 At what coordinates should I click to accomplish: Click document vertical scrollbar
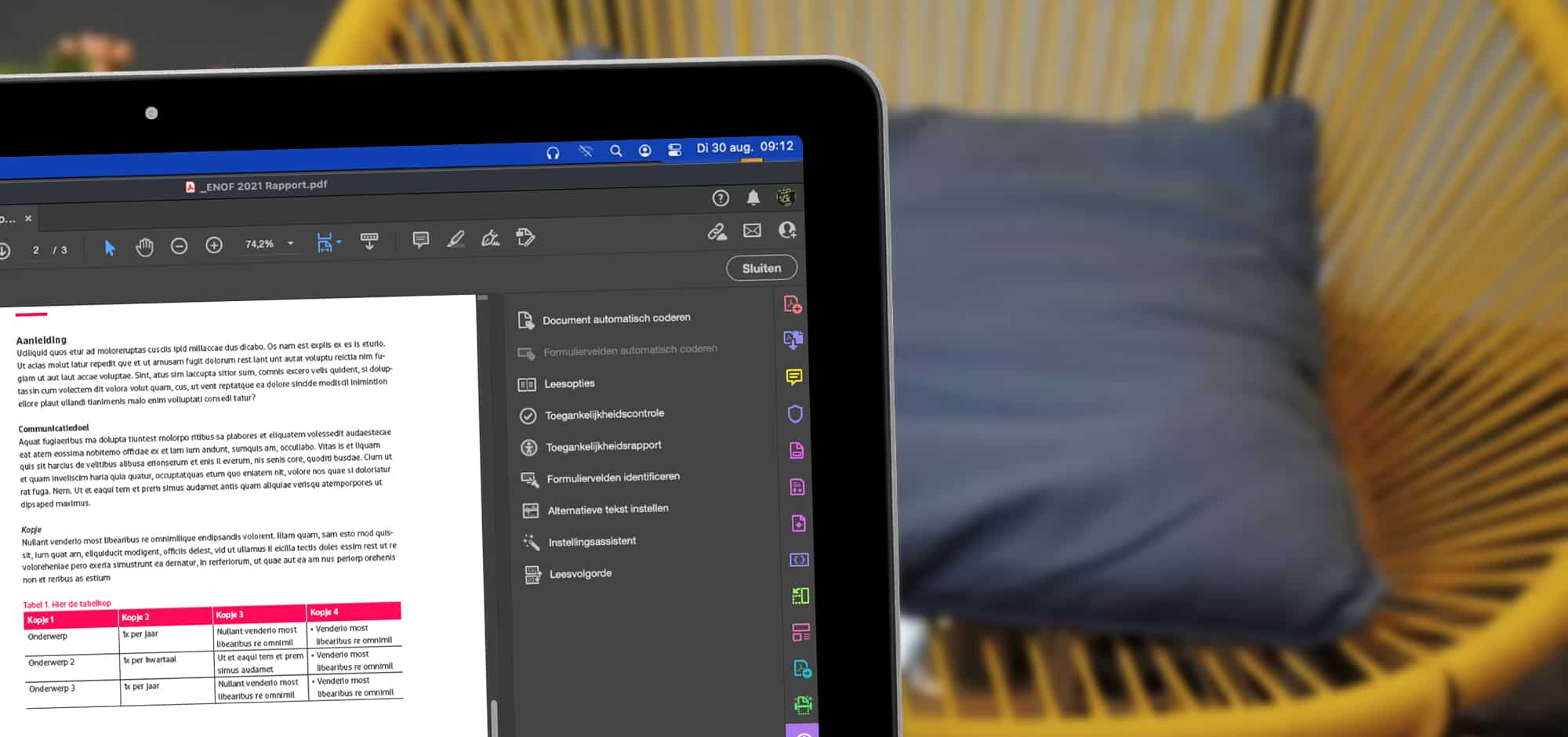(493, 717)
